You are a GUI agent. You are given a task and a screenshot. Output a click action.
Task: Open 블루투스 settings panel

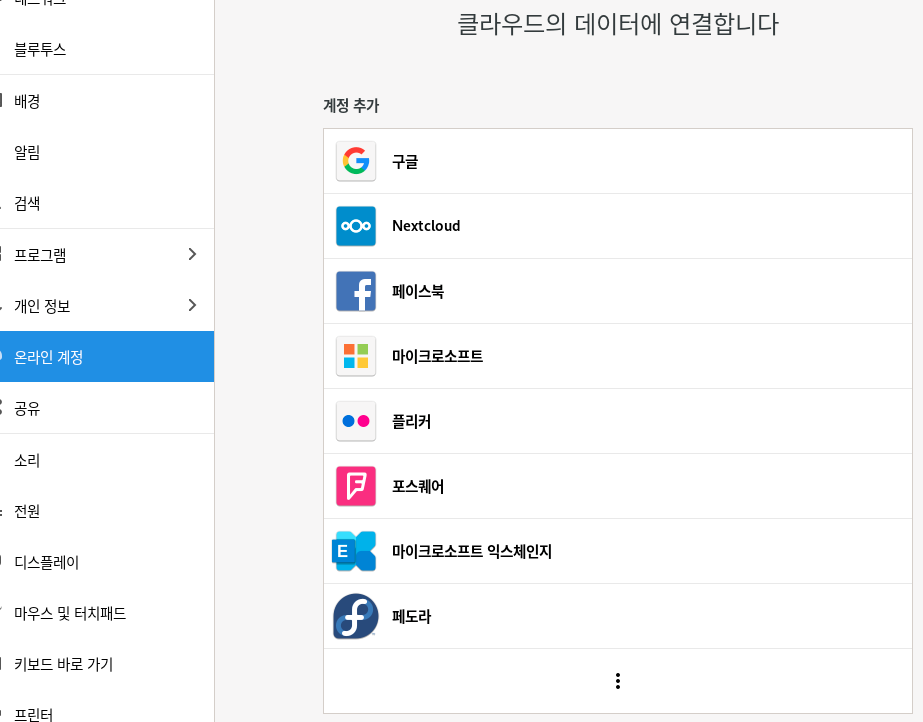coord(107,49)
